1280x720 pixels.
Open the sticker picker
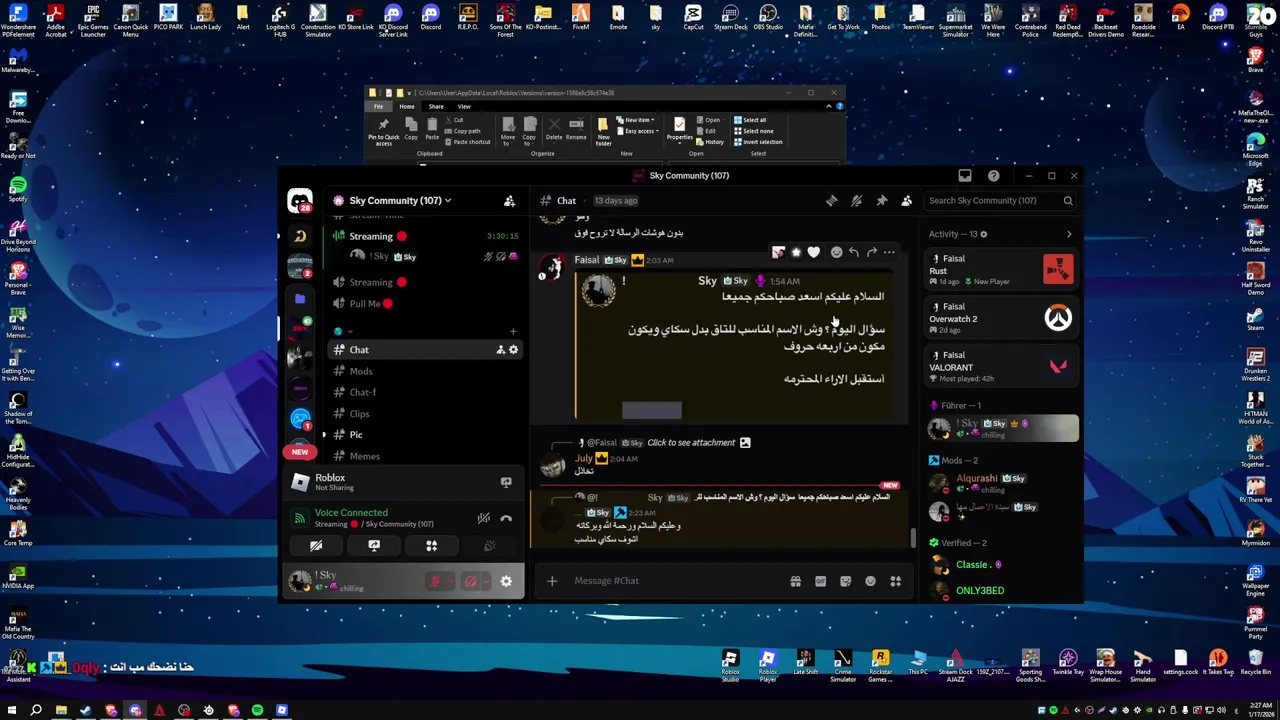point(845,581)
